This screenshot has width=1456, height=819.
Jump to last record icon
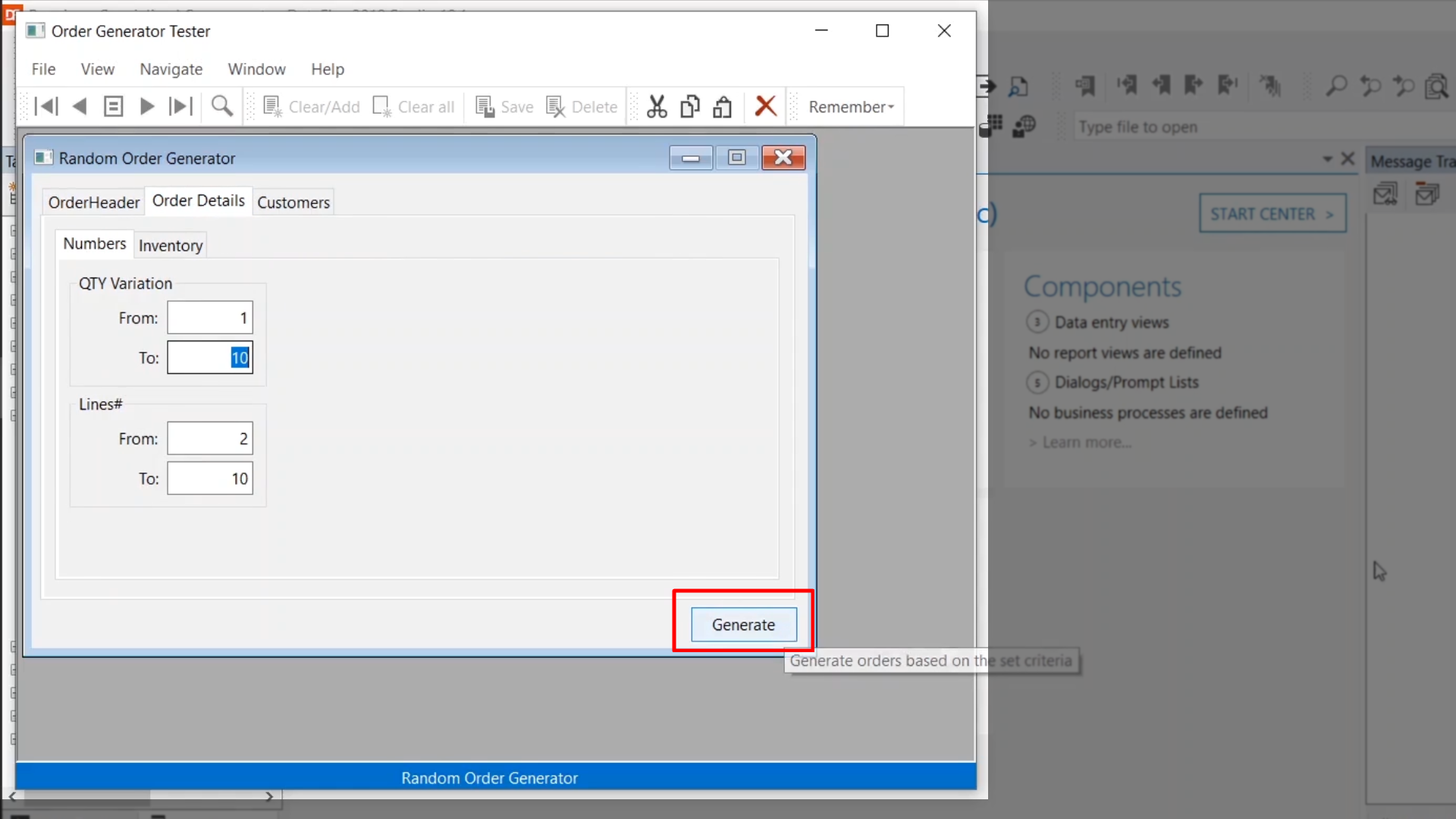(180, 106)
